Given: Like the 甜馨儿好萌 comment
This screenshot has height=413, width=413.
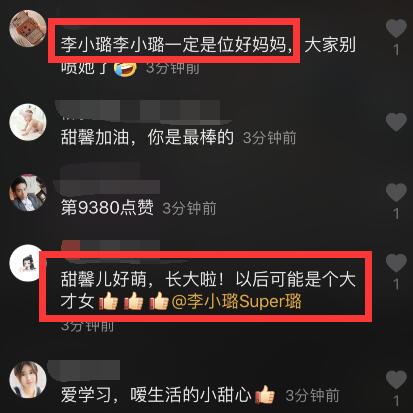Looking at the screenshot, I should coord(396,263).
